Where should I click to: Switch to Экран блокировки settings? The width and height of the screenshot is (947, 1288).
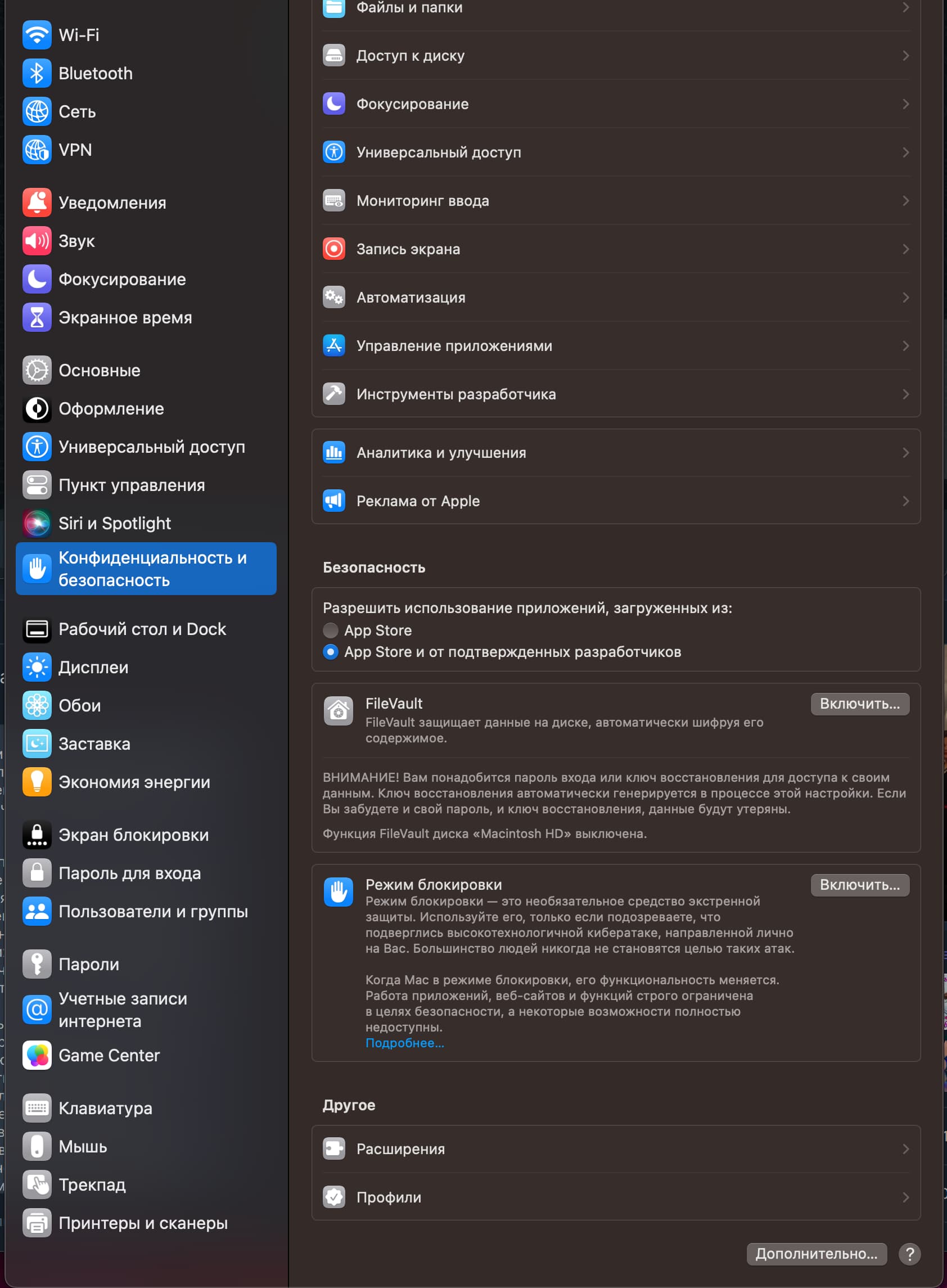point(133,835)
